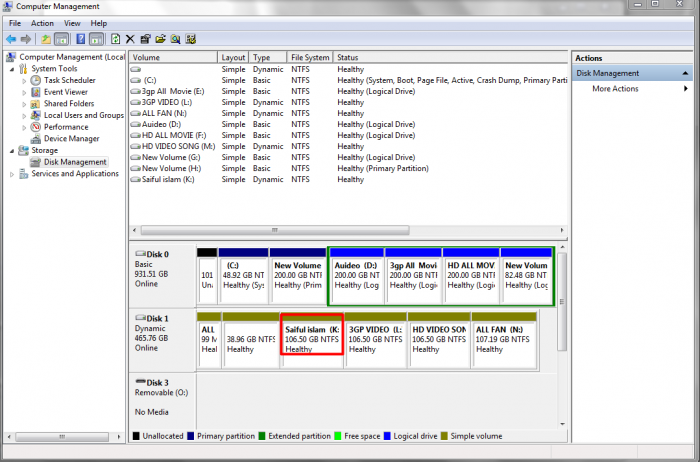Select the ALL FAN (N:) 107.19 GB block
This screenshot has width=700, height=462.
tap(504, 341)
